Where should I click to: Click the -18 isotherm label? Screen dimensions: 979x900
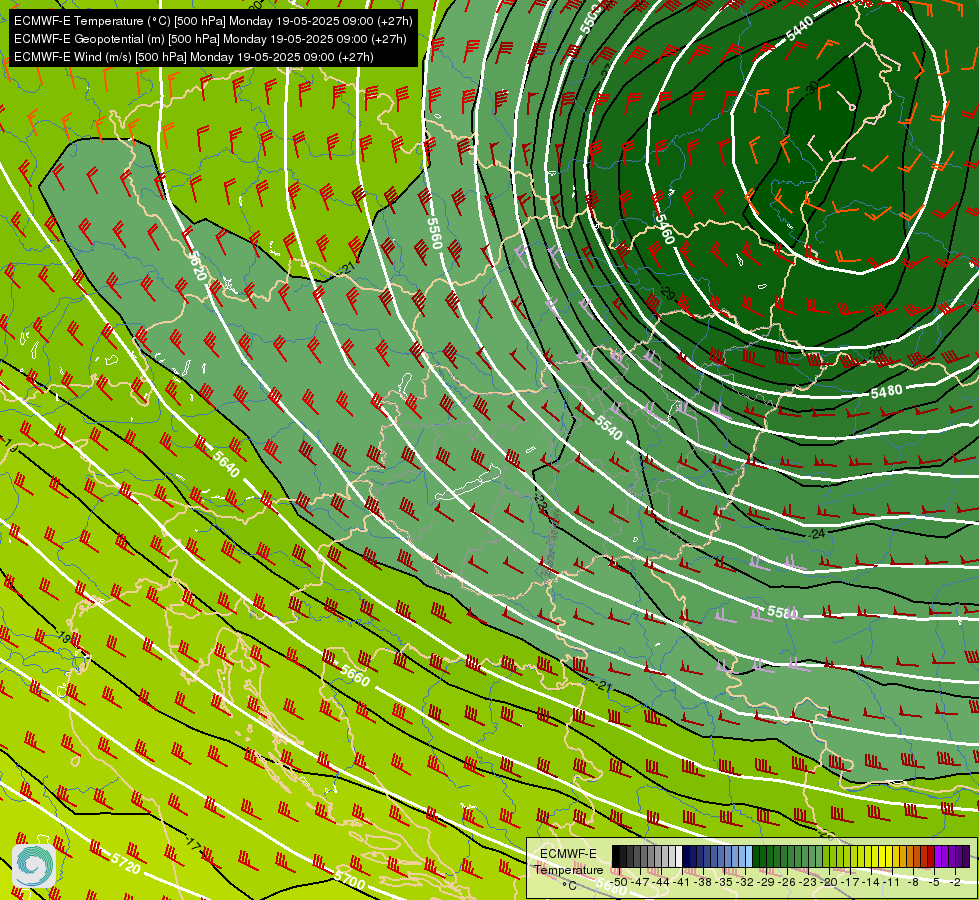point(65,638)
